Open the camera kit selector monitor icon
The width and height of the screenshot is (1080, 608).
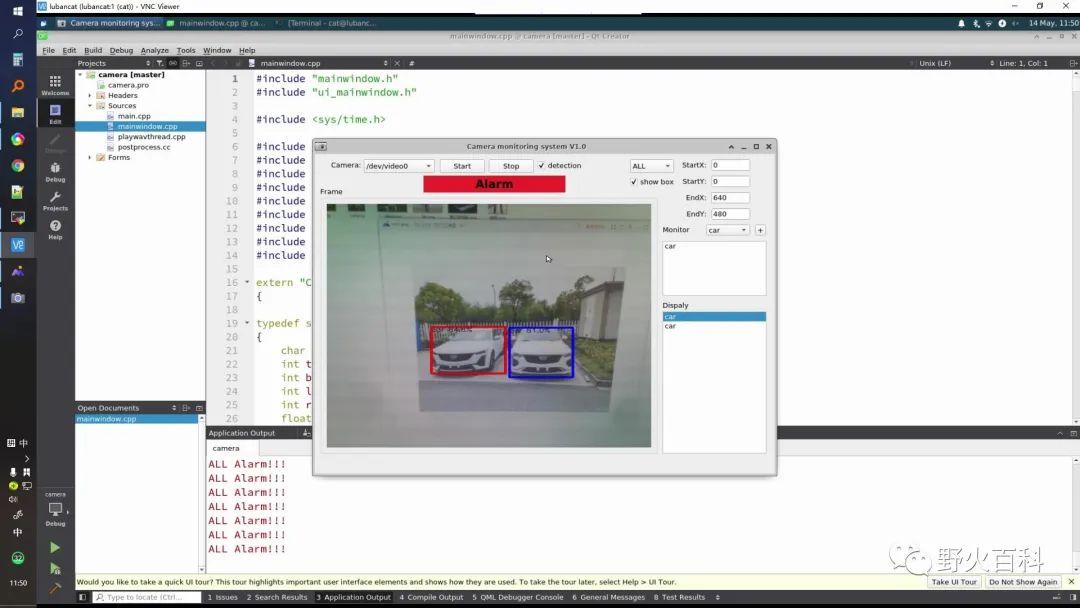55,510
